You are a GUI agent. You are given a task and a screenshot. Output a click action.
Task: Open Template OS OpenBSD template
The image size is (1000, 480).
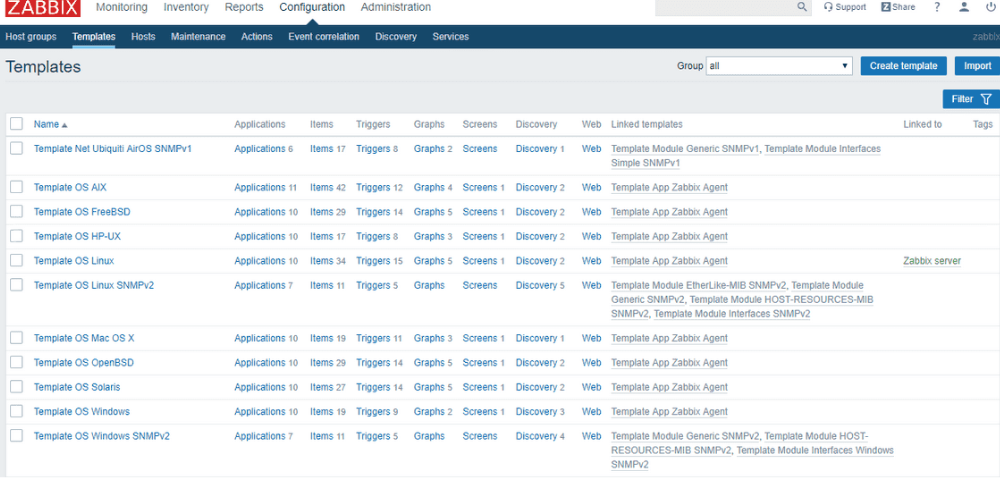click(84, 363)
